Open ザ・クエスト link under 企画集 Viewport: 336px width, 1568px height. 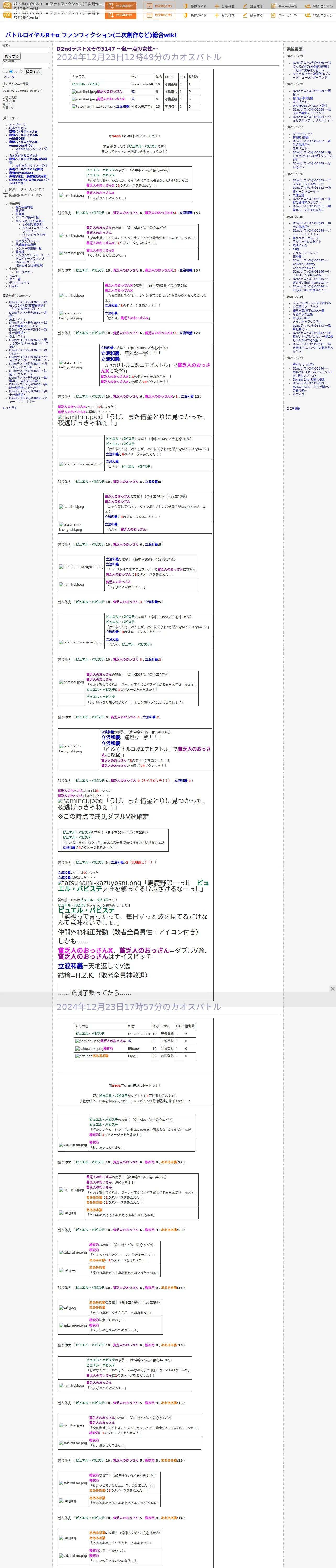coord(24,272)
